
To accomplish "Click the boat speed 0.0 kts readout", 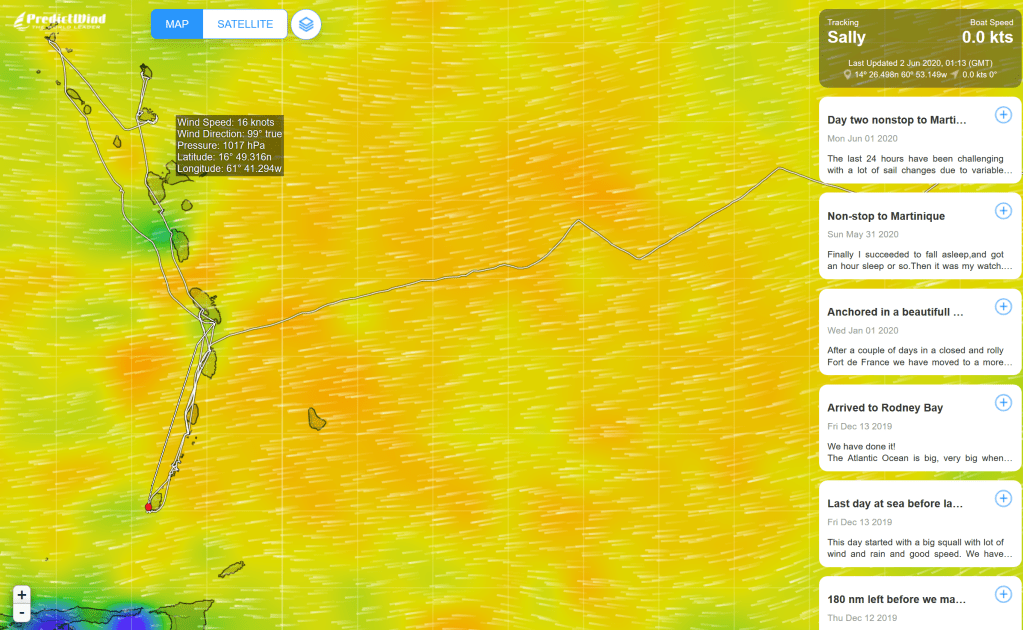I will pos(987,38).
